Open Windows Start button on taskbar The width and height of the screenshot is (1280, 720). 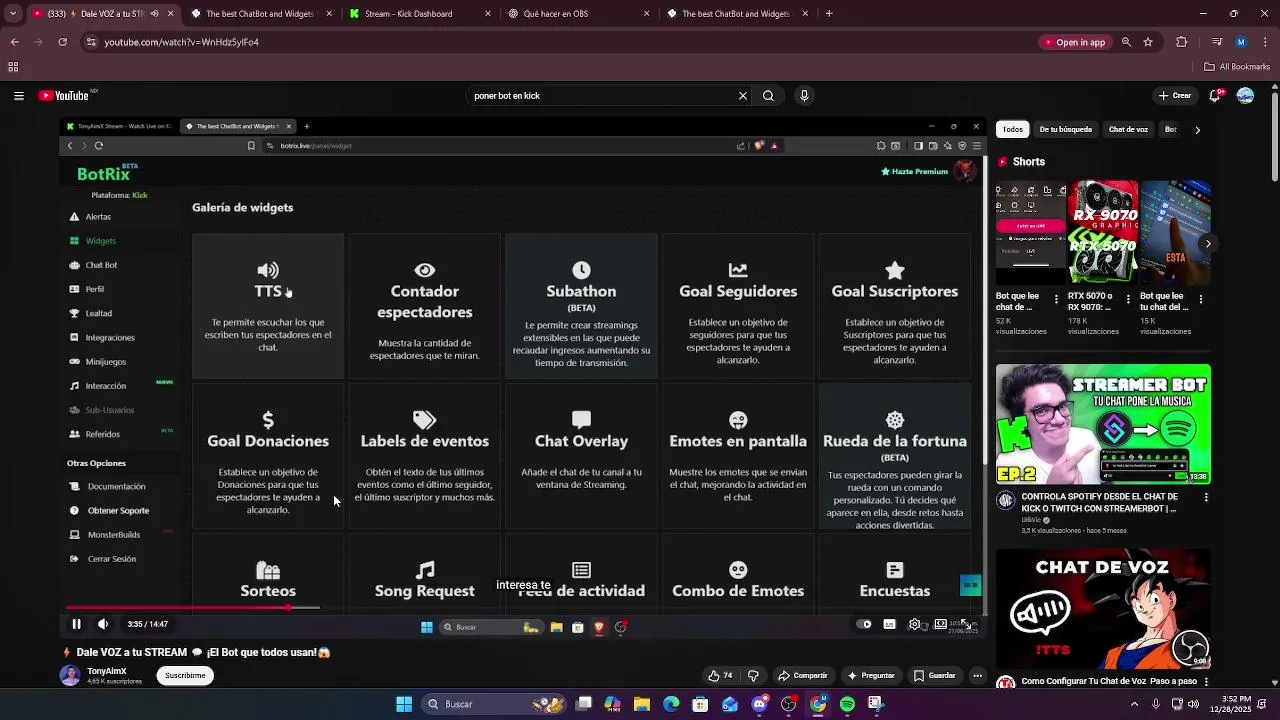(x=404, y=704)
